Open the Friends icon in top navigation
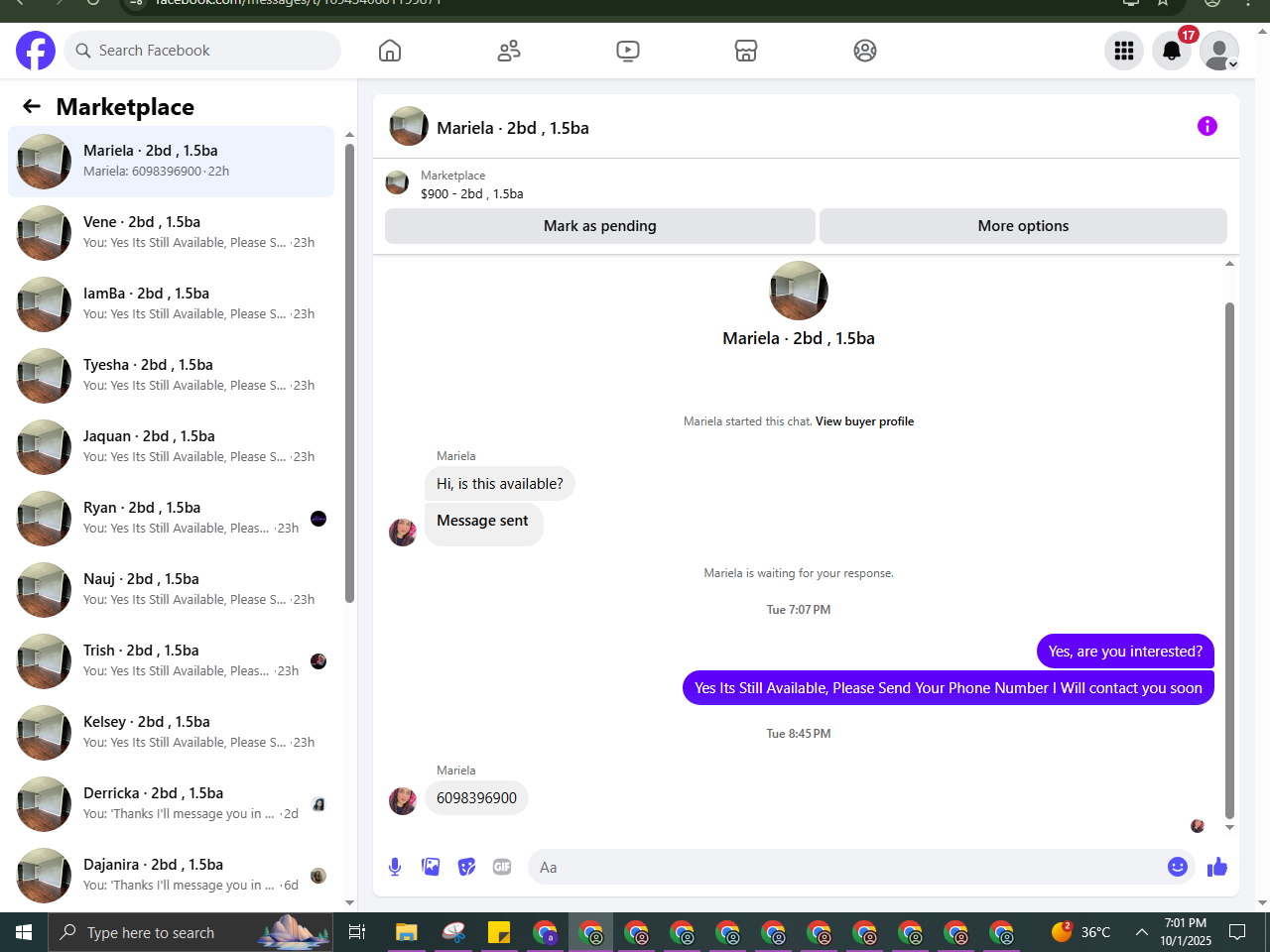Viewport: 1270px width, 952px height. (x=509, y=51)
